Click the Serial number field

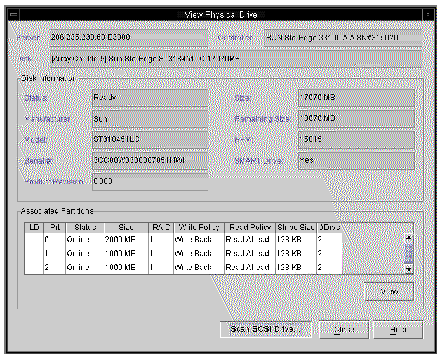coord(150,161)
